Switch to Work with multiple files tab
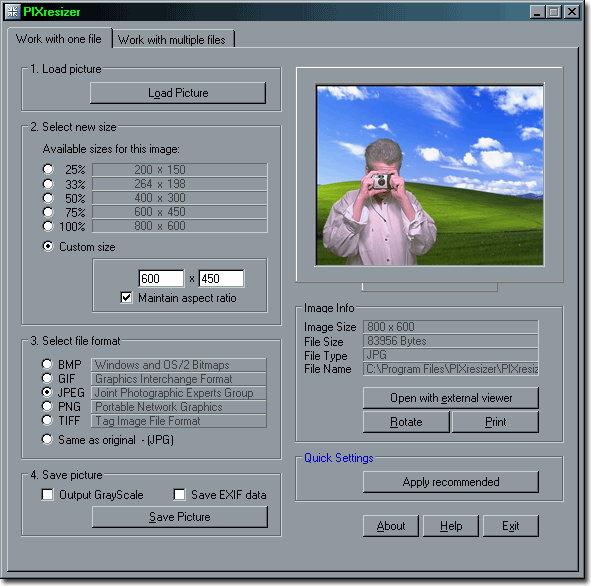The height and width of the screenshot is (586, 591). (x=173, y=40)
